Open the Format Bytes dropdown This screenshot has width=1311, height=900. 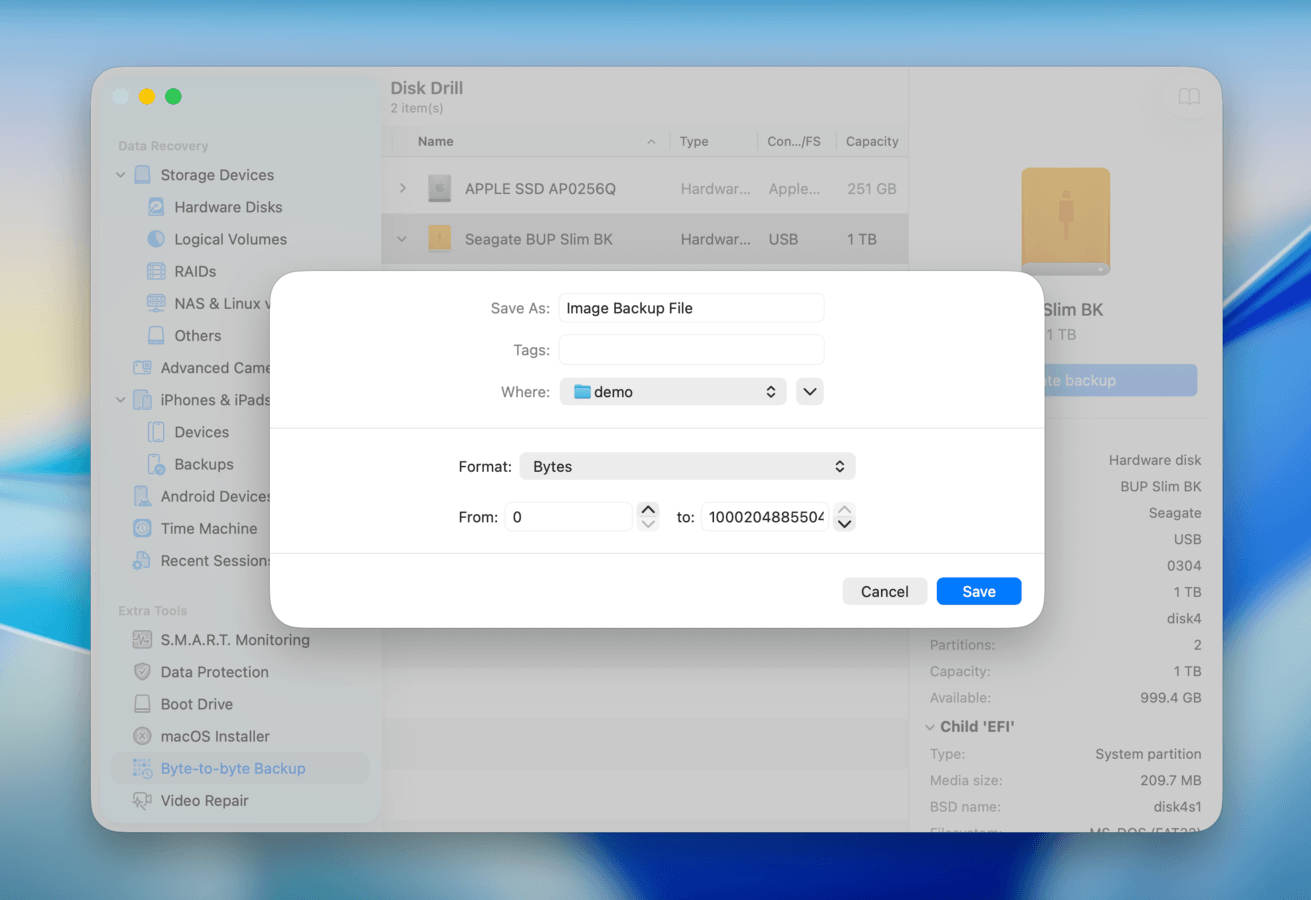click(687, 466)
